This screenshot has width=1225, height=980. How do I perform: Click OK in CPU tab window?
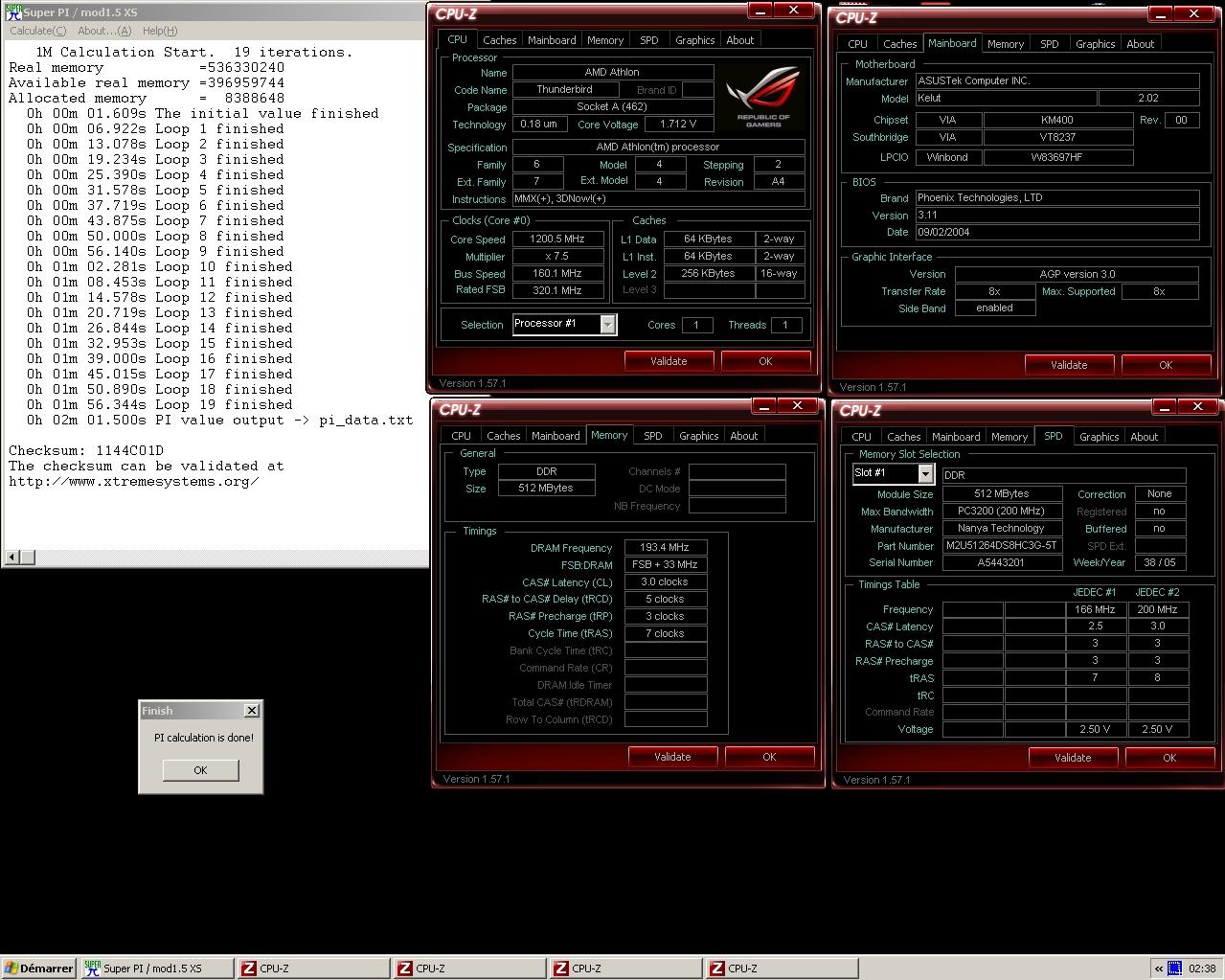pos(765,361)
